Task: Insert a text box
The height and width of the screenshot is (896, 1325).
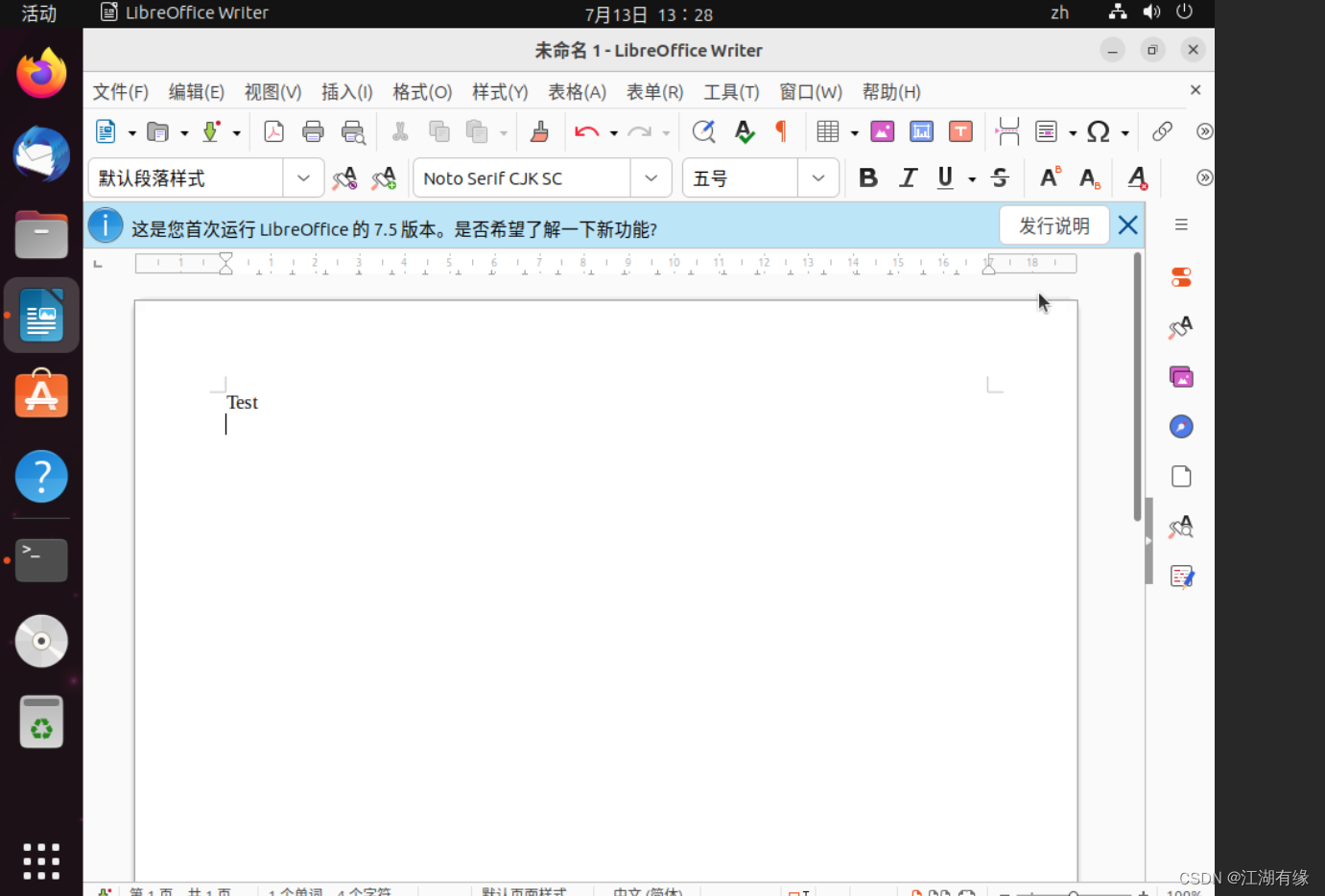Action: (960, 131)
